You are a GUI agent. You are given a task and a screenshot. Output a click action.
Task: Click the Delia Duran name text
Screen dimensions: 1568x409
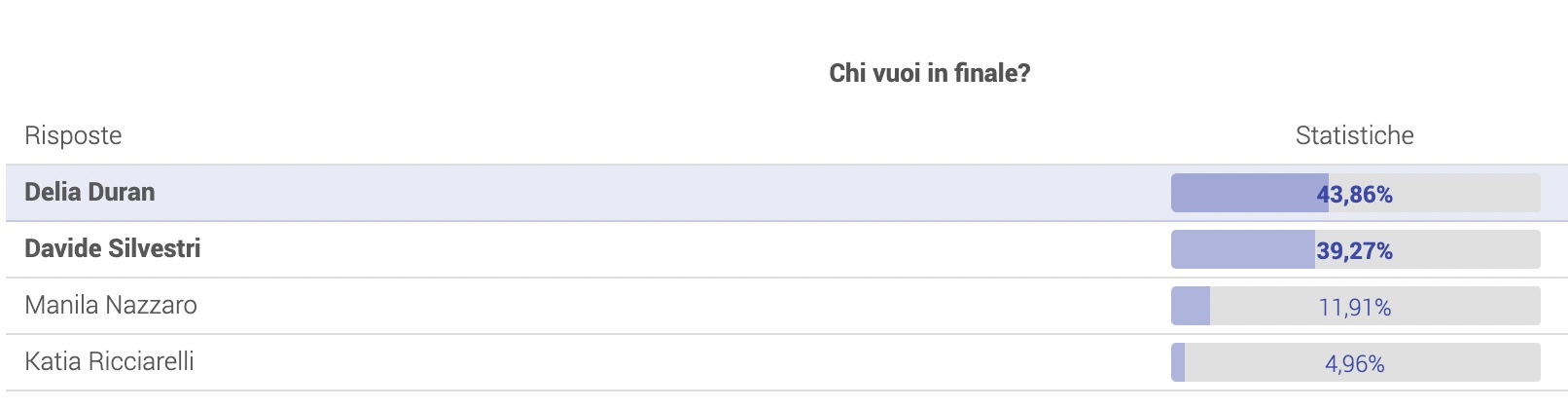(89, 192)
